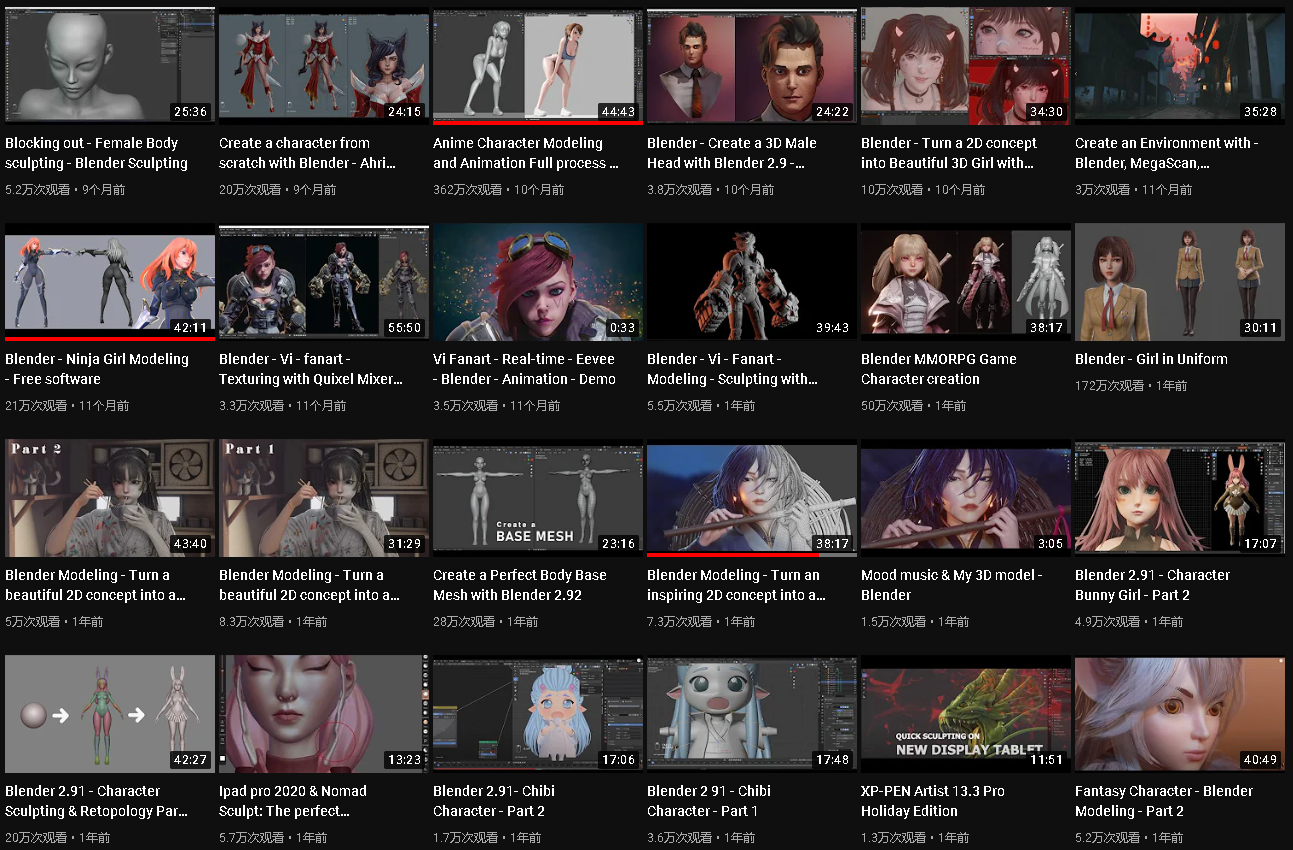Play the Anime Character Modeling video thumbnail
Screen dimensions: 1293x850
pyautogui.click(x=538, y=65)
